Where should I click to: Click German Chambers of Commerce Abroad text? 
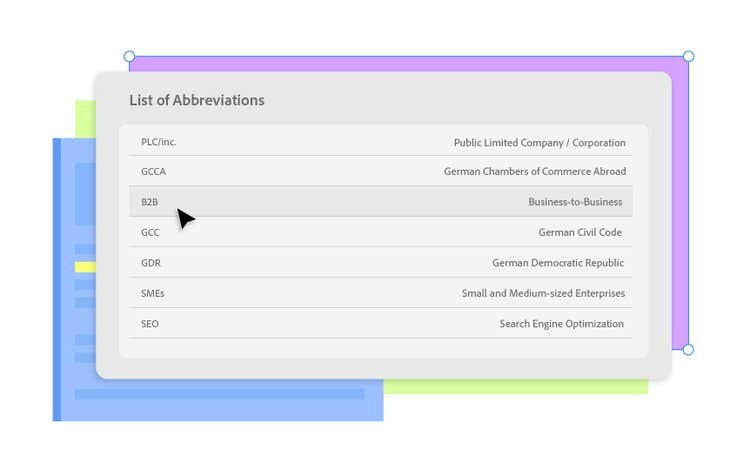pos(535,171)
